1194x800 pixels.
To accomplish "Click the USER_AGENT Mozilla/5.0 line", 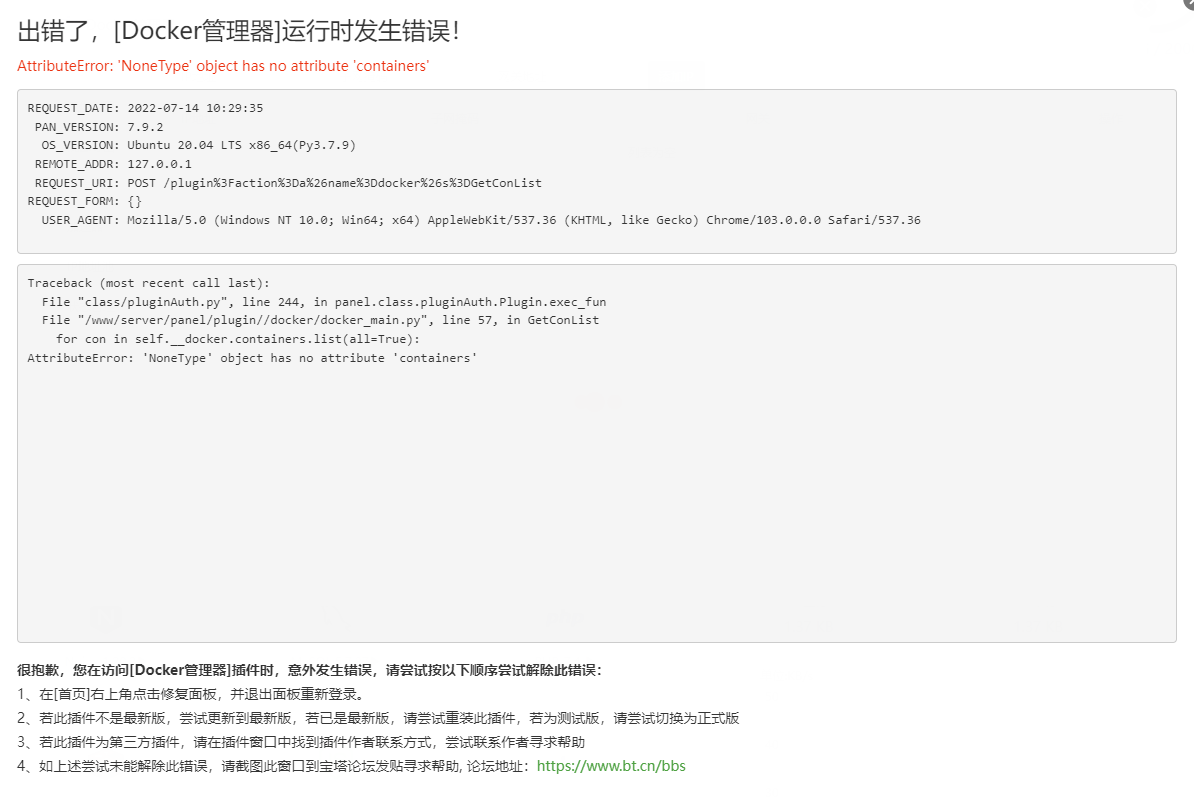I will coord(481,220).
